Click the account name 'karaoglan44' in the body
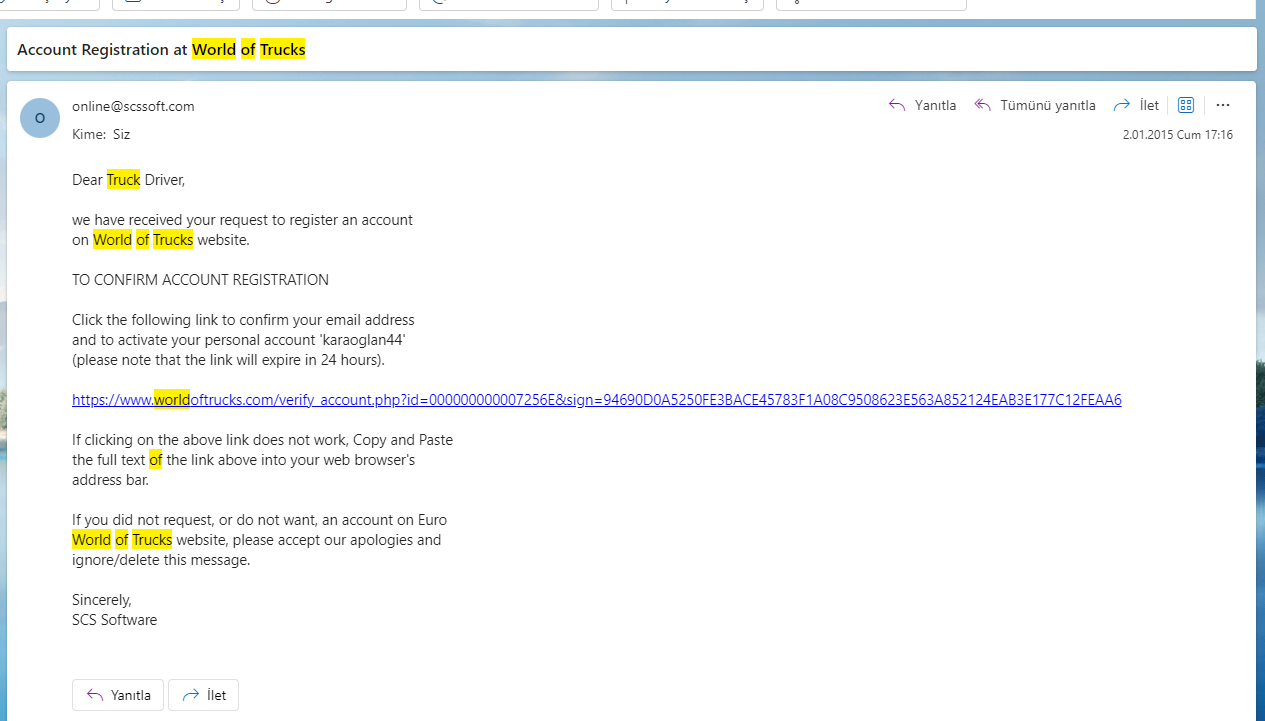Viewport: 1265px width, 721px height. 363,340
